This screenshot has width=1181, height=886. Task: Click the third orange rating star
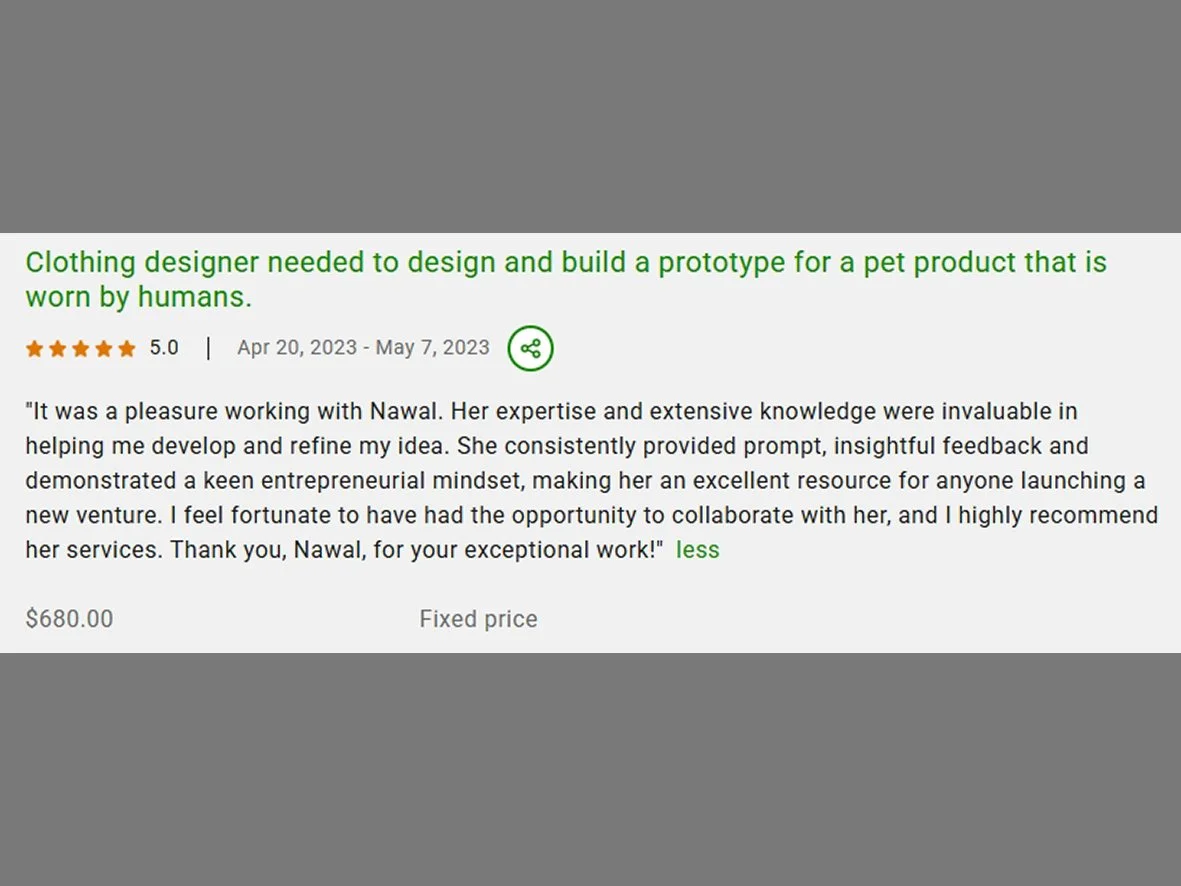(81, 348)
